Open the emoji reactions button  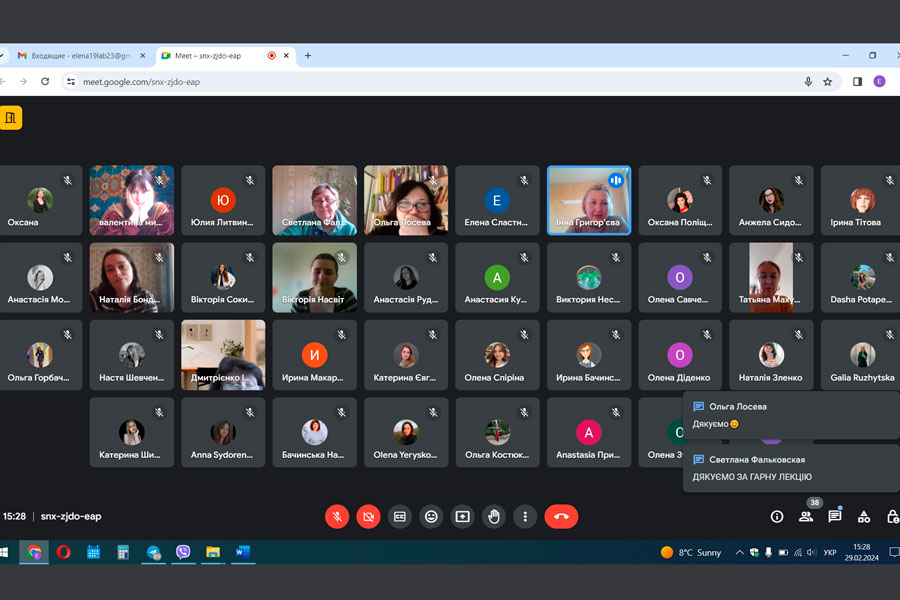point(431,517)
